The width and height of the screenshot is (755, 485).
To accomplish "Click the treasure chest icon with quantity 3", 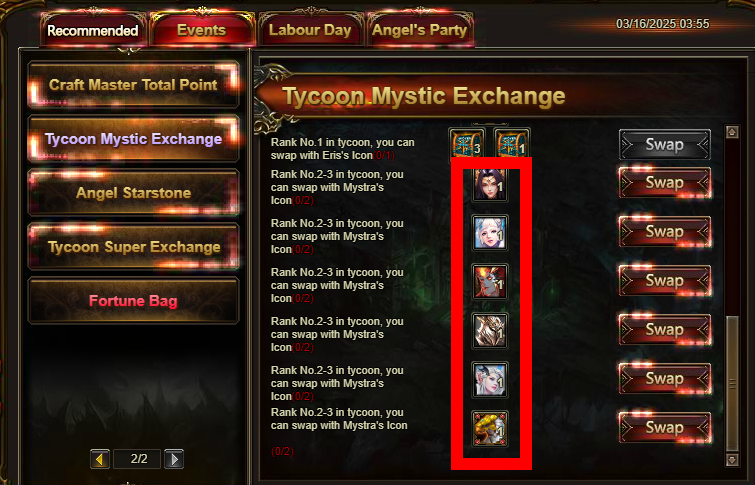I will (467, 144).
